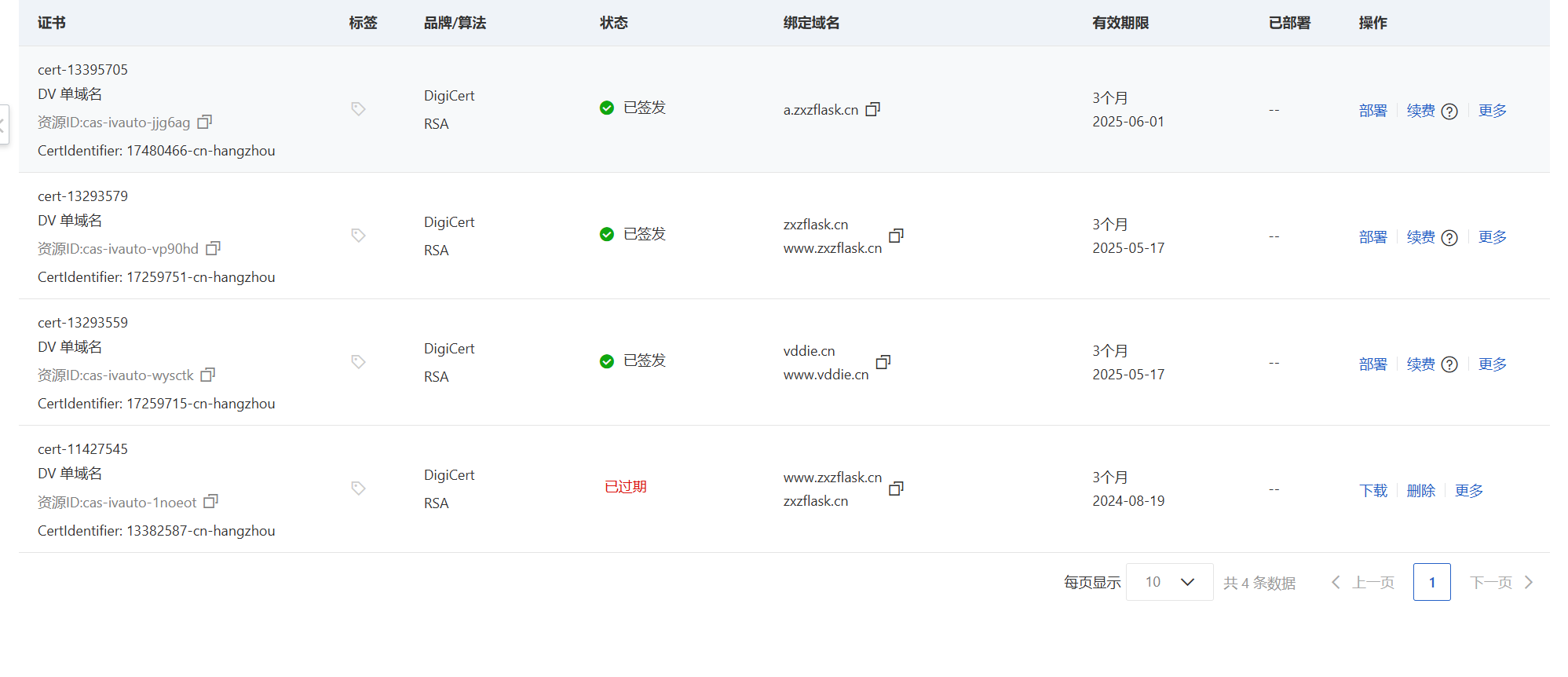Click 下载 for the expired certificate
Image resolution: width=1568 pixels, height=677 pixels.
tap(1373, 491)
